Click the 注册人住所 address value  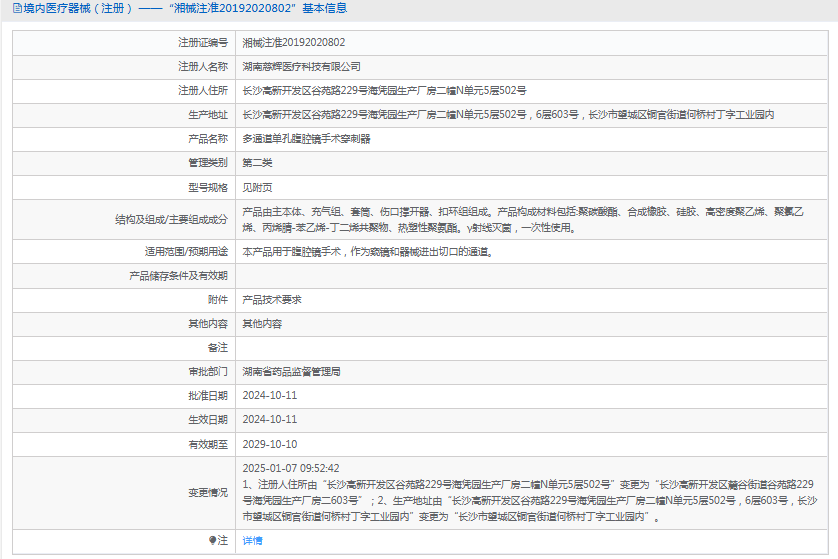point(385,91)
